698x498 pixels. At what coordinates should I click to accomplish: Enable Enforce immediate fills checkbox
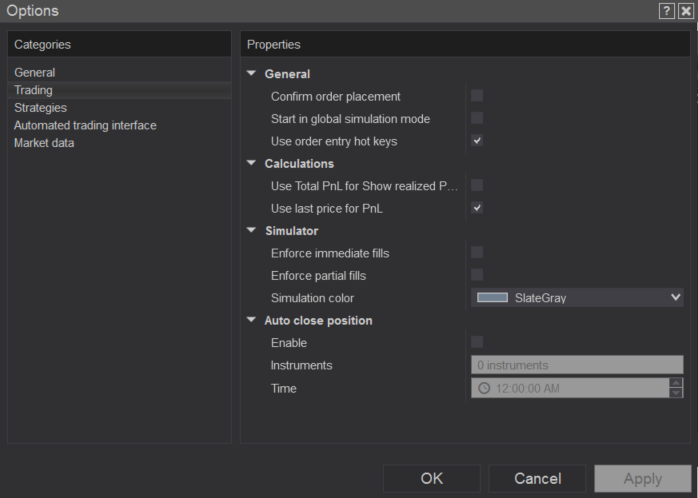477,253
